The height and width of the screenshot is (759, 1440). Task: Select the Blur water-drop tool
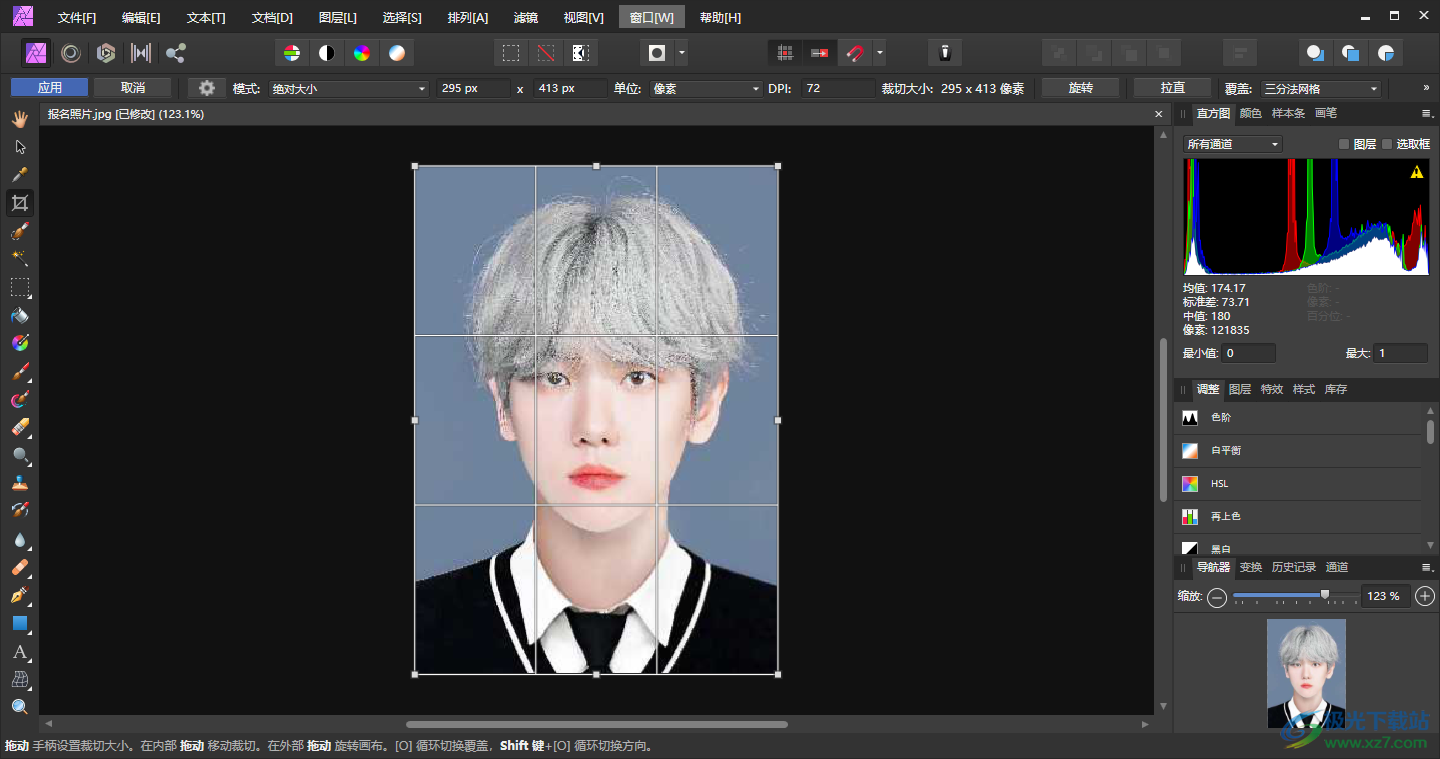tap(19, 539)
